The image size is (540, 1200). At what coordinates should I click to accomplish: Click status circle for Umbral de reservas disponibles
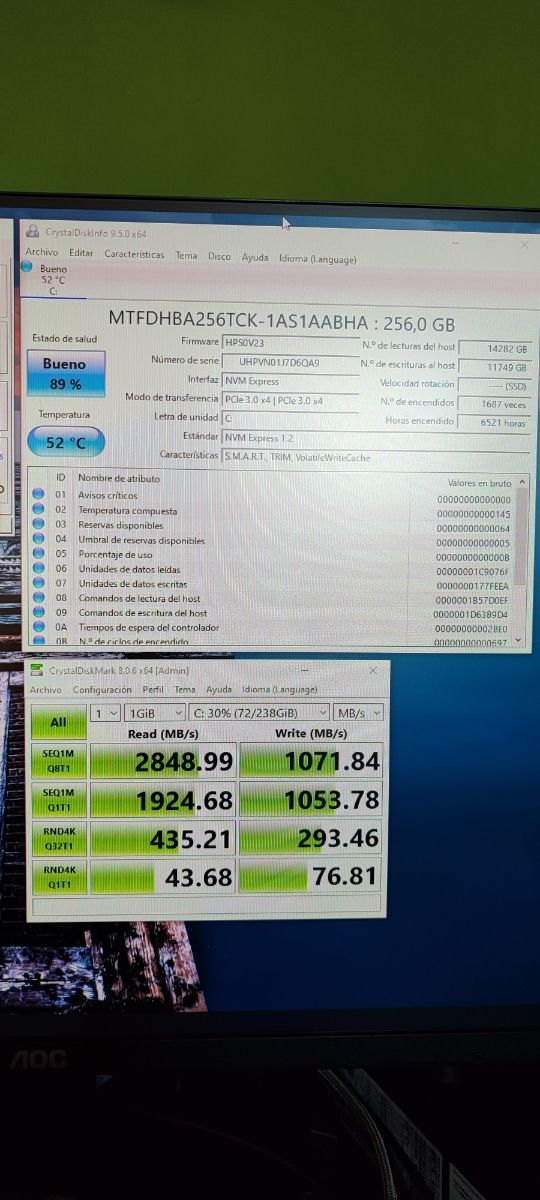pyautogui.click(x=38, y=538)
